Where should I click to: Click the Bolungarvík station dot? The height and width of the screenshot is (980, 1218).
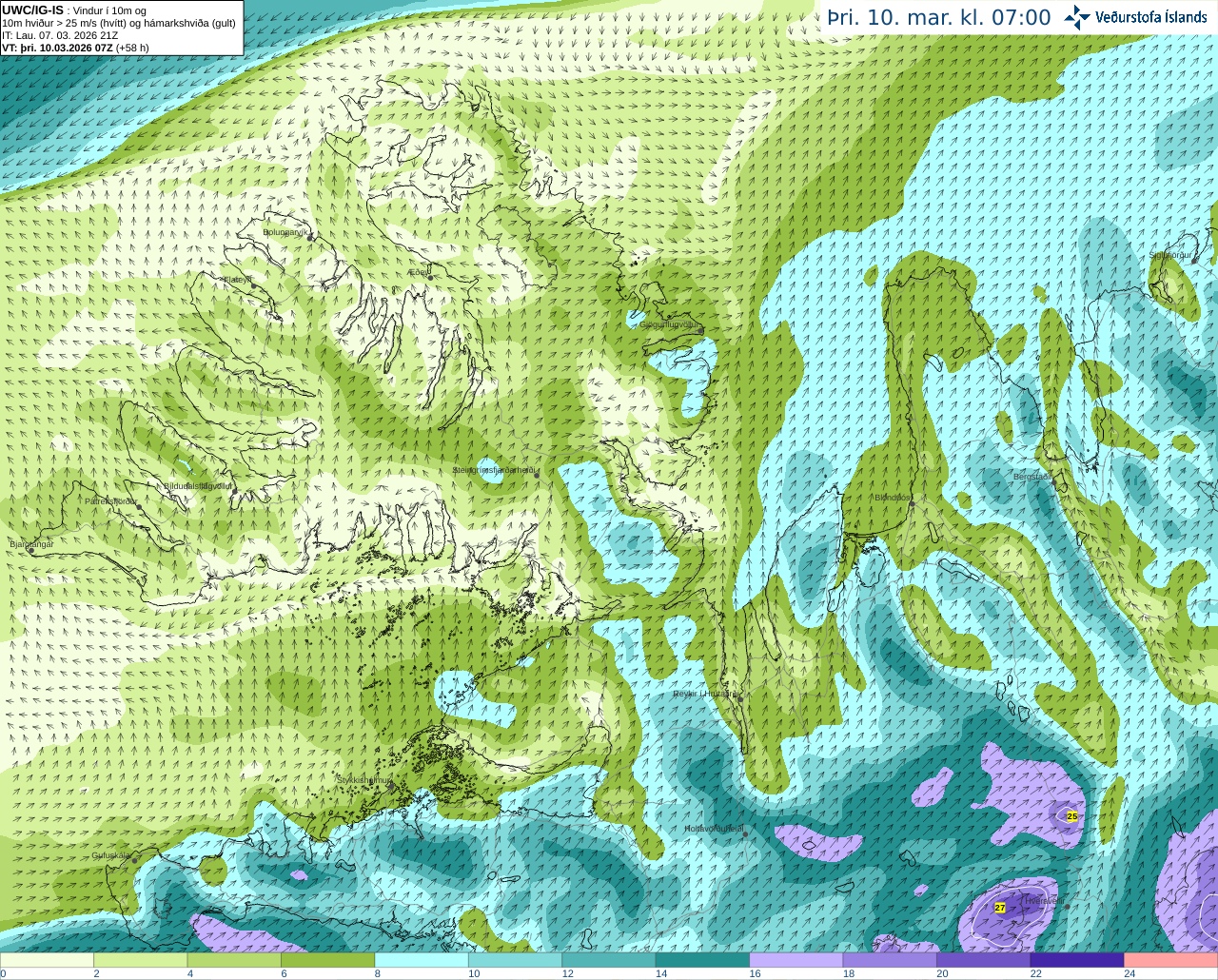pos(310,238)
